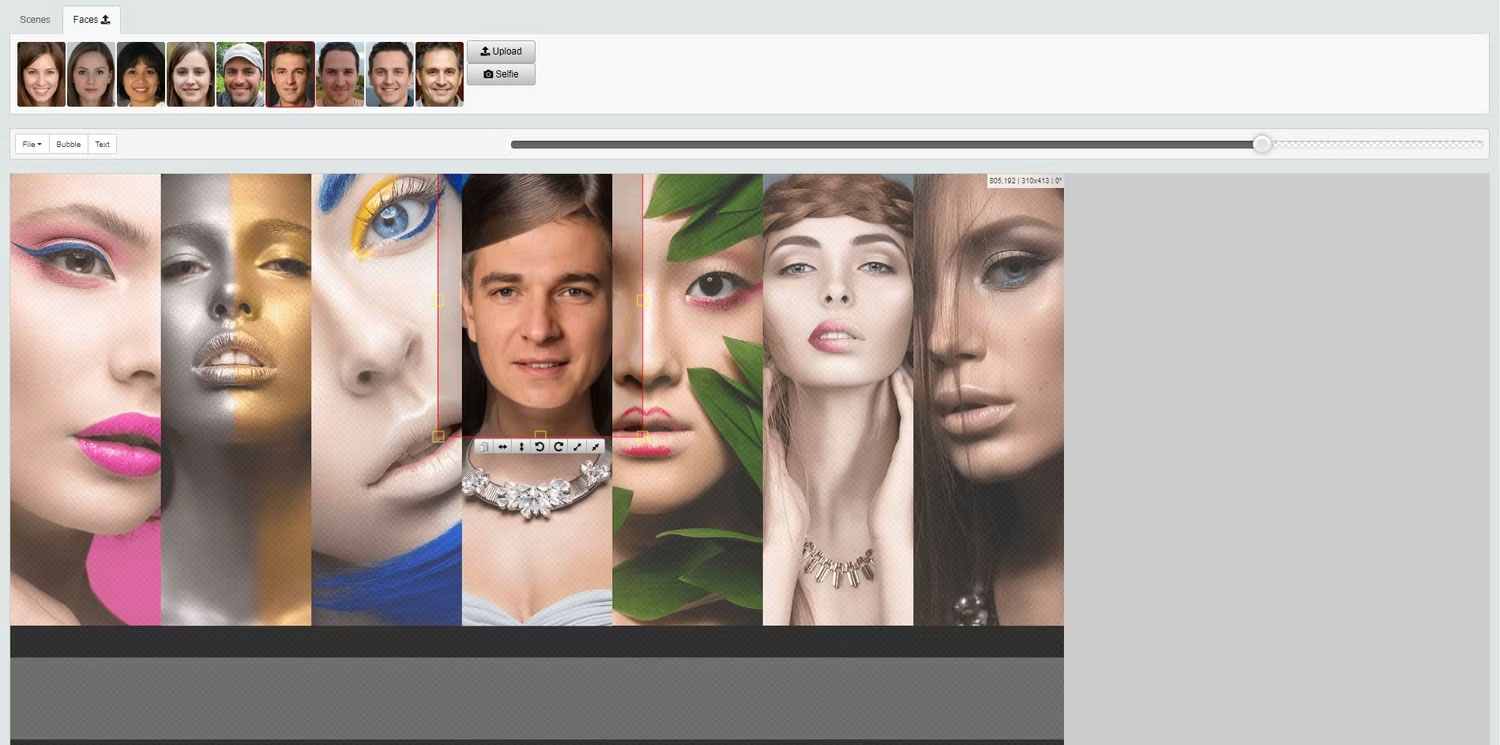This screenshot has height=745, width=1500.
Task: Click the shrink face icon
Action: (x=596, y=447)
